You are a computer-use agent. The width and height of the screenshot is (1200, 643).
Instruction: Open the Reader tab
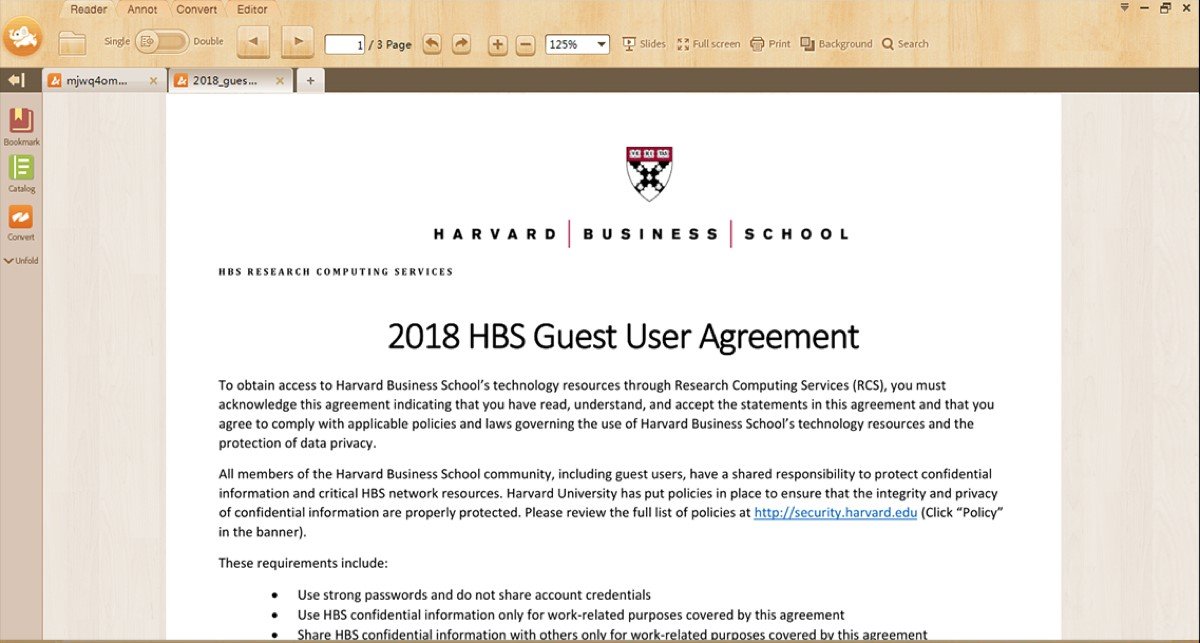89,9
